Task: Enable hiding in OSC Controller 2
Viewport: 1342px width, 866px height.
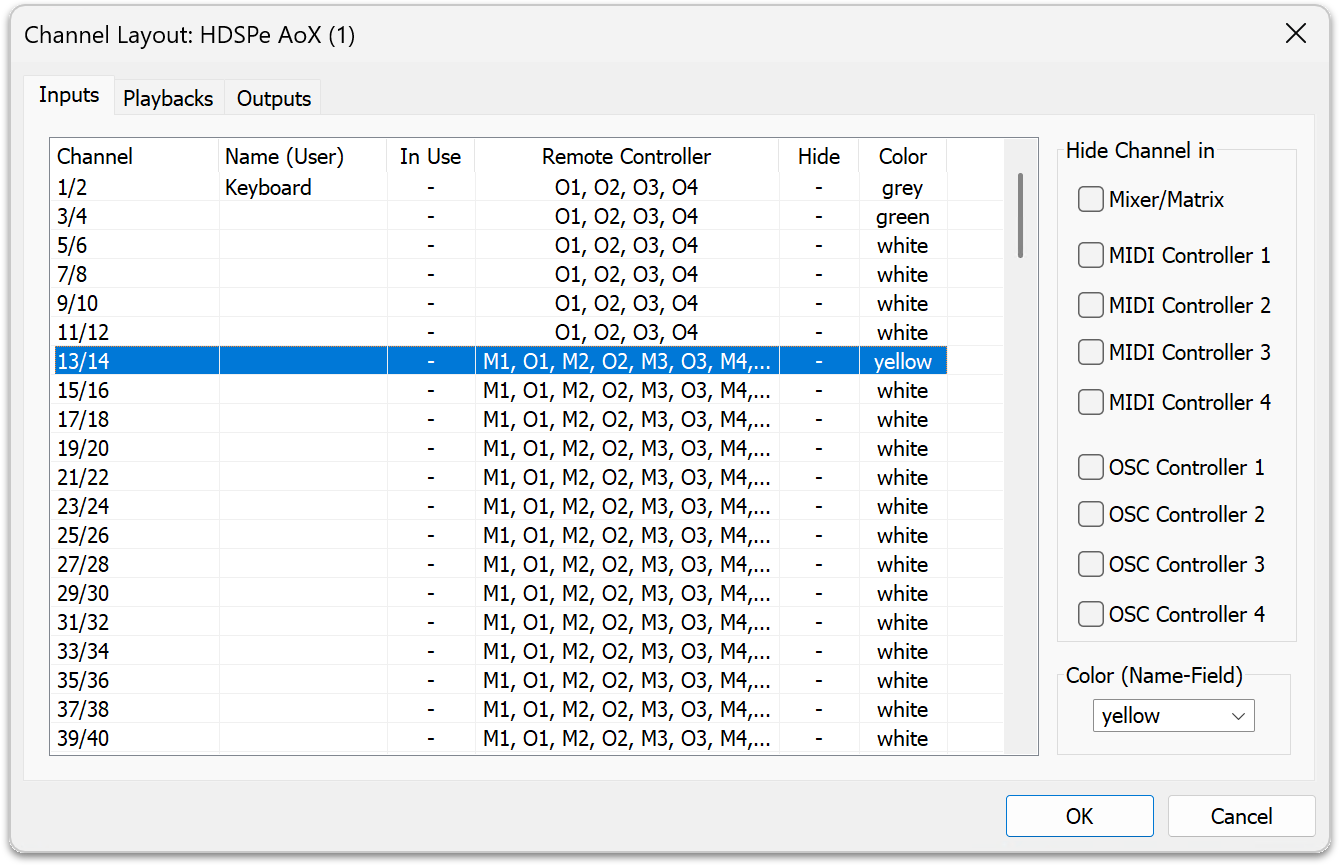Action: click(x=1091, y=515)
